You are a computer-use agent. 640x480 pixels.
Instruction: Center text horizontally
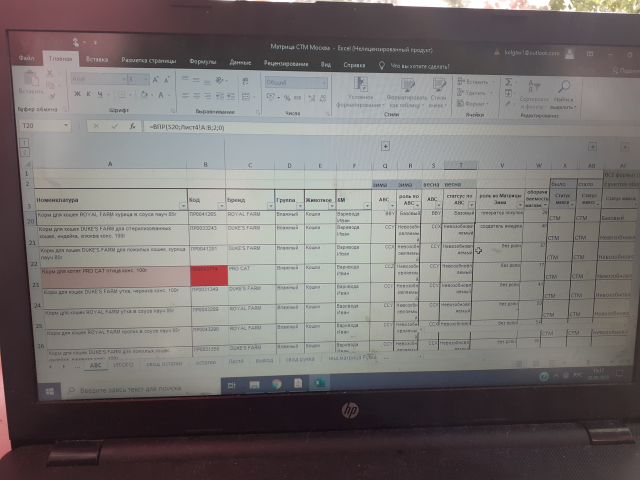(x=197, y=96)
